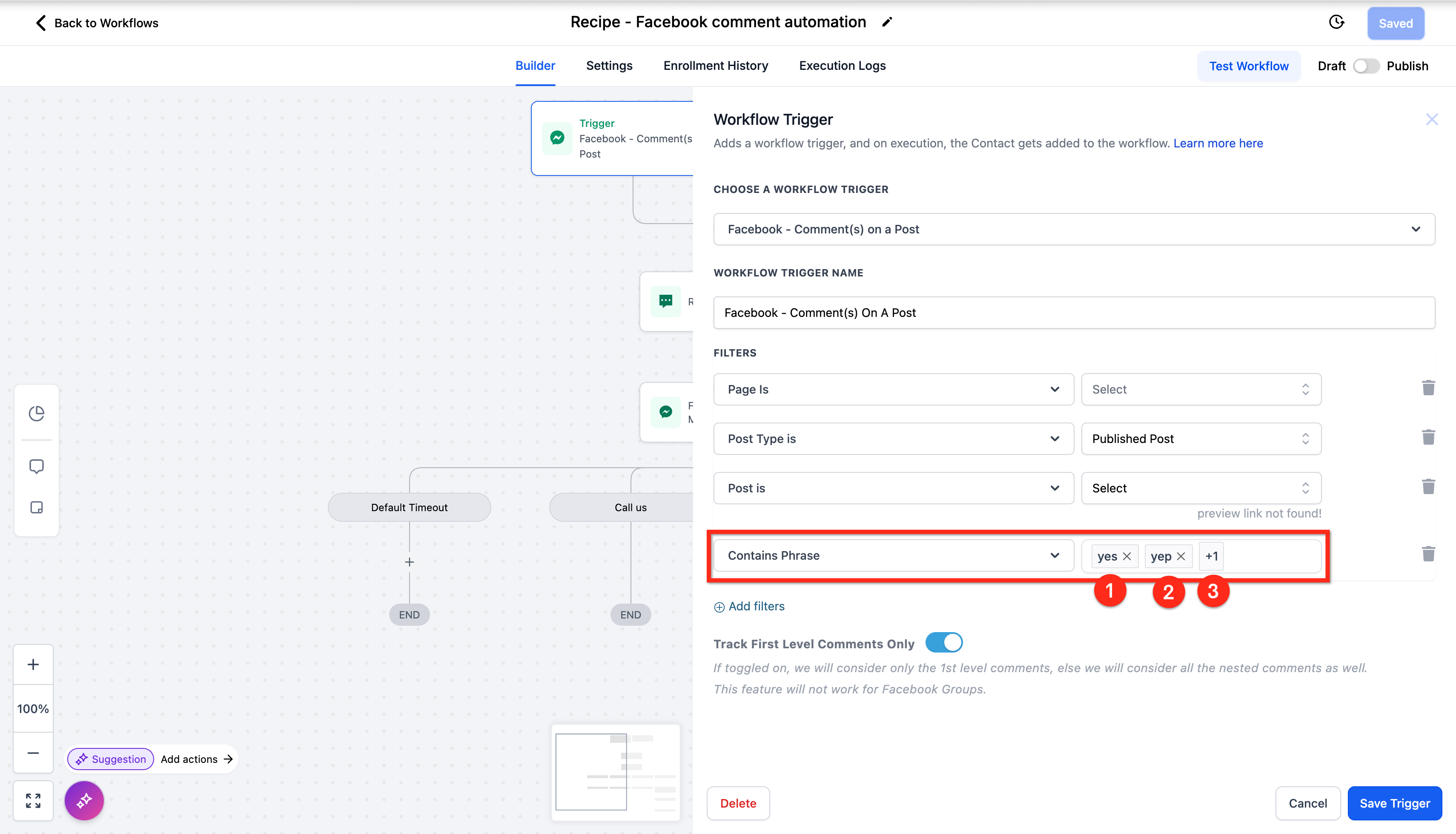The height and width of the screenshot is (834, 1456).
Task: Delete the Contains Phrase filter row
Action: pos(1428,554)
